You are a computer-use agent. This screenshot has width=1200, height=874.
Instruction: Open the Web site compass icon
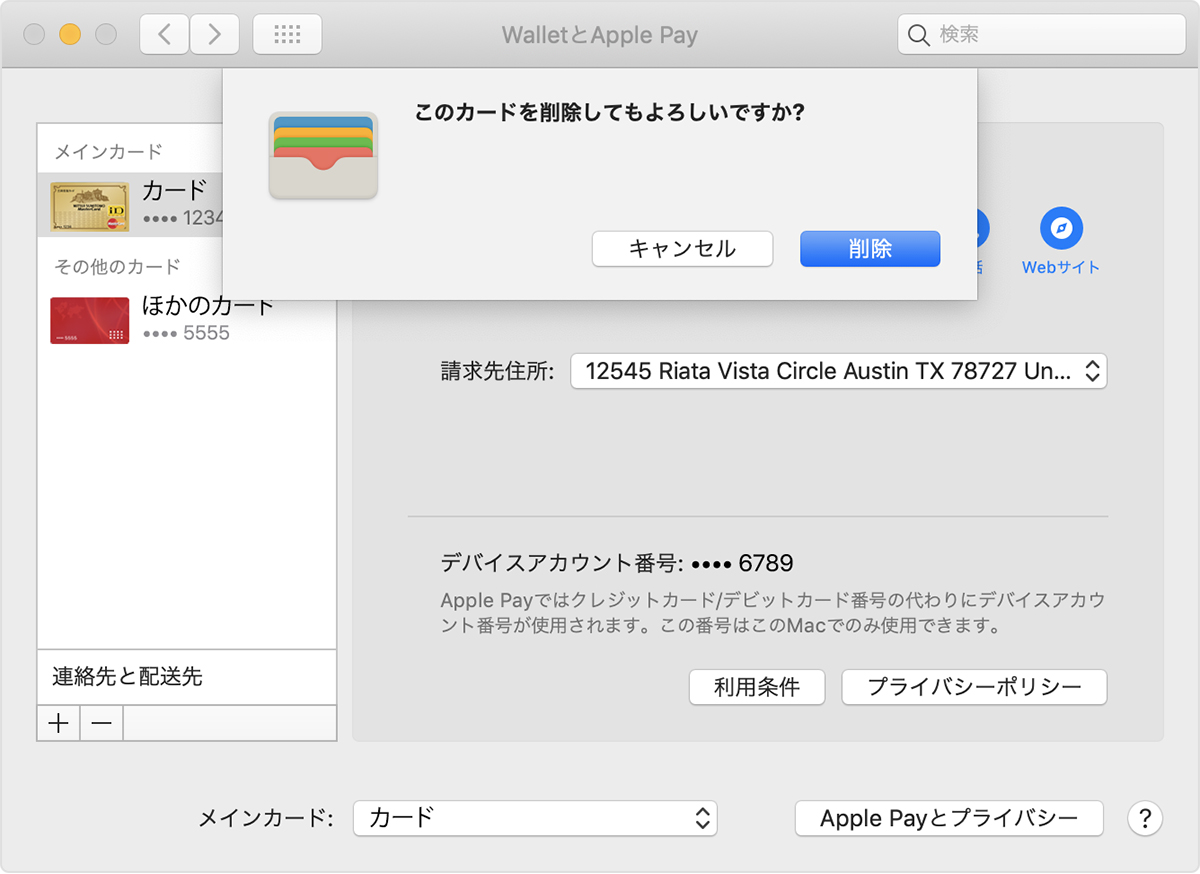(x=1061, y=229)
